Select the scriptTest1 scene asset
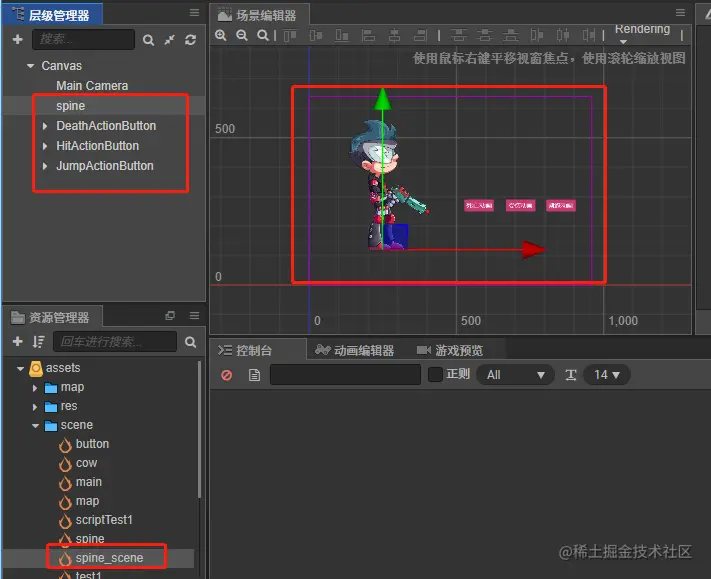This screenshot has width=711, height=579. [x=104, y=520]
